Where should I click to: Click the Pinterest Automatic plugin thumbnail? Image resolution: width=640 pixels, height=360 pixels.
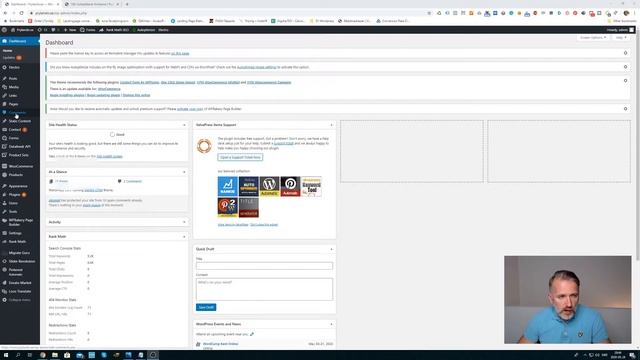290,186
